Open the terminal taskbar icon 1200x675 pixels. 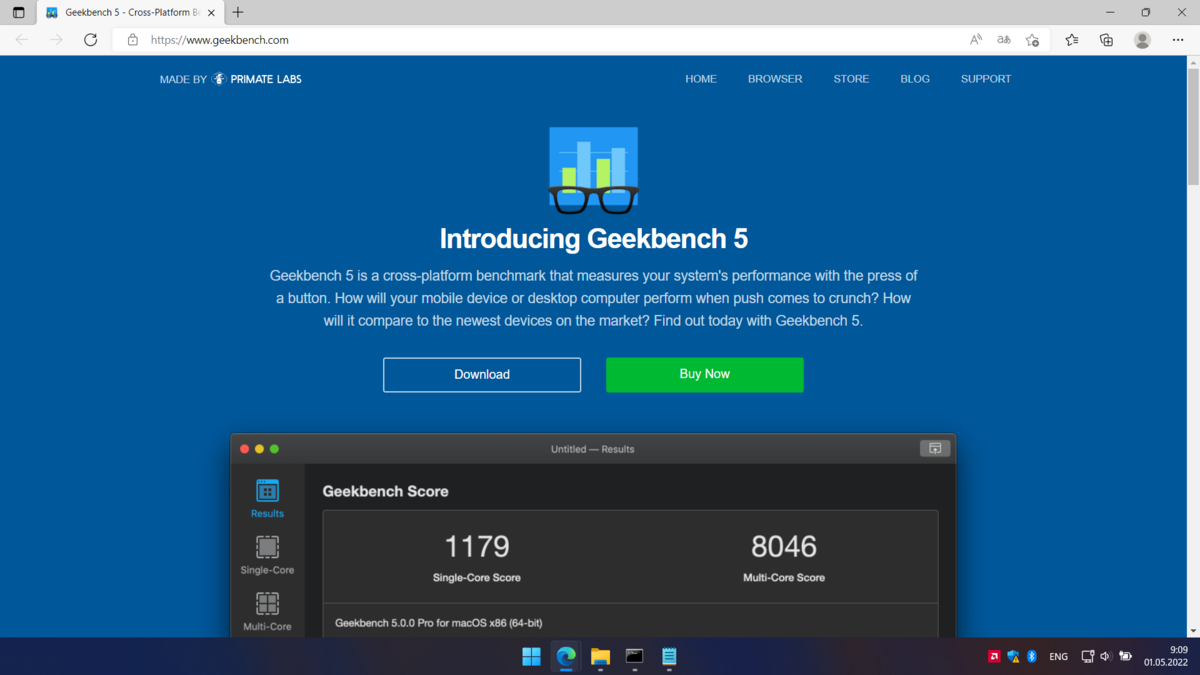click(x=634, y=657)
